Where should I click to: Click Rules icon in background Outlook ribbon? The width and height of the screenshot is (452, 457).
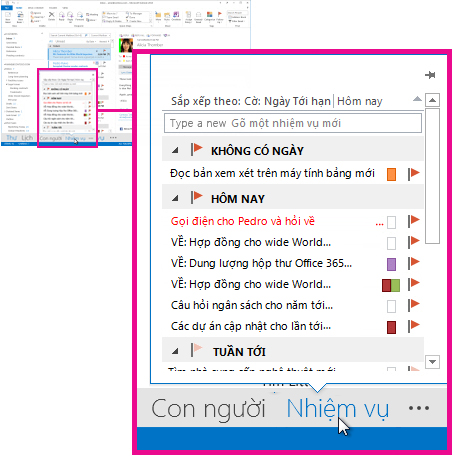(167, 16)
